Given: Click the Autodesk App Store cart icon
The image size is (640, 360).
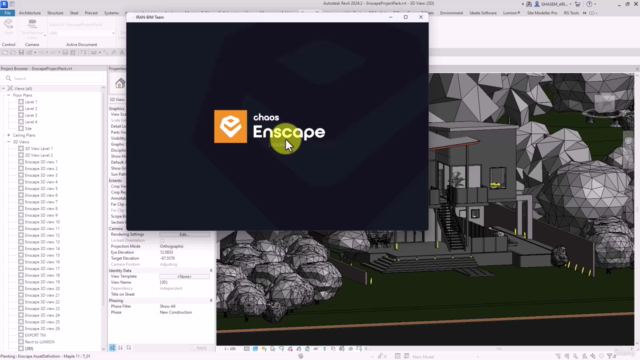Looking at the screenshot, I should pyautogui.click(x=578, y=4).
